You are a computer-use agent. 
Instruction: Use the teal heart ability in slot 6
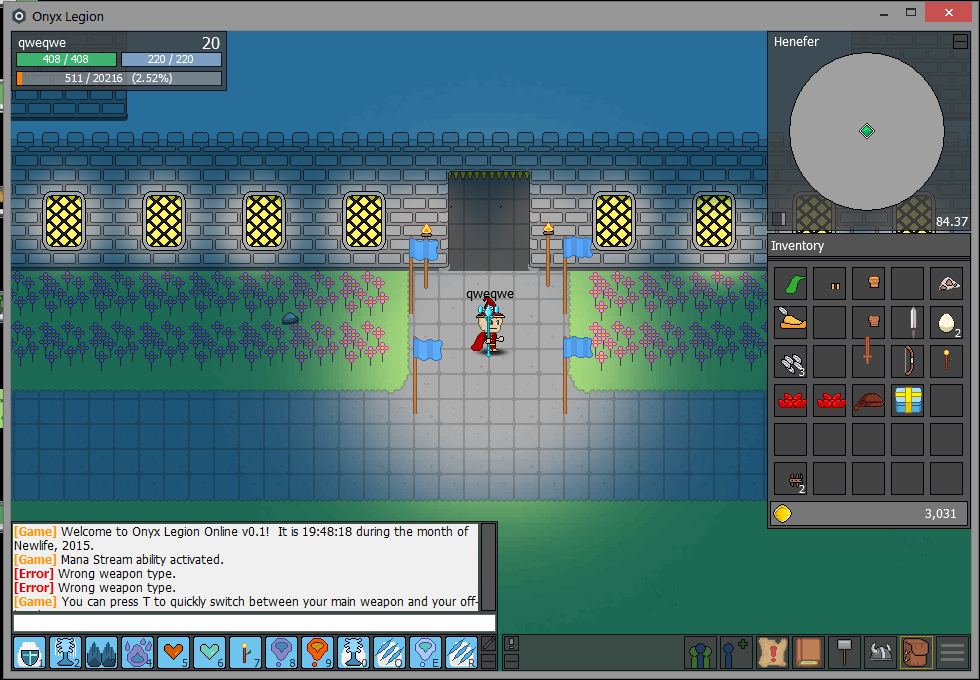[x=209, y=652]
